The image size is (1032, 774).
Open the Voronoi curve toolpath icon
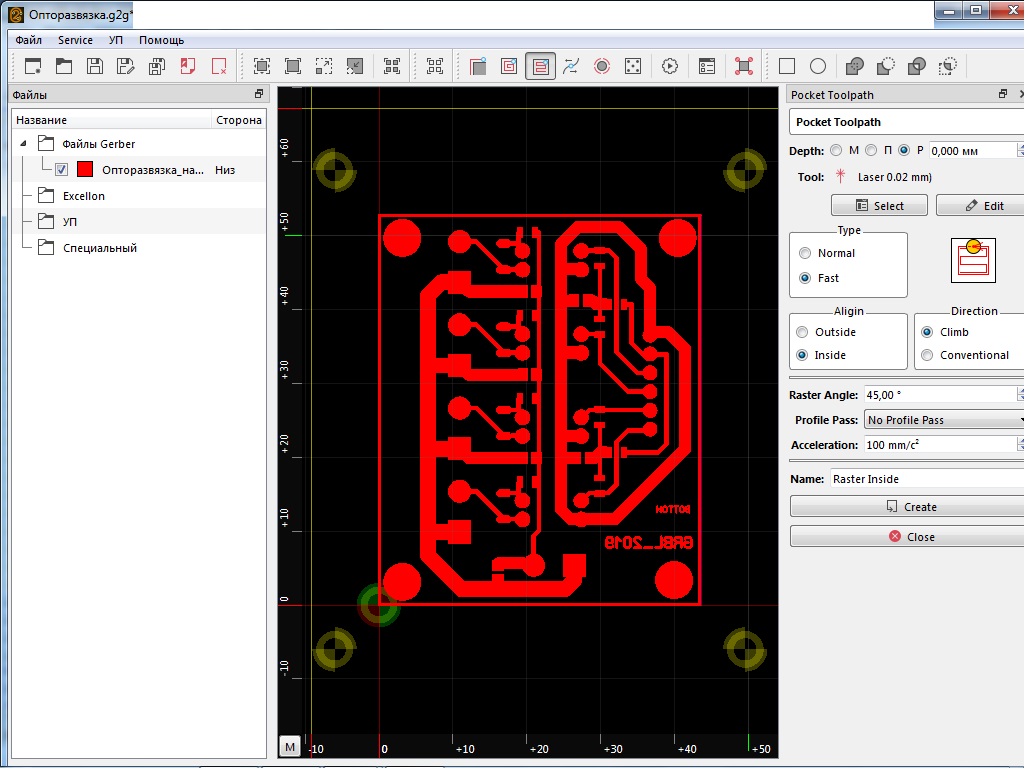571,66
